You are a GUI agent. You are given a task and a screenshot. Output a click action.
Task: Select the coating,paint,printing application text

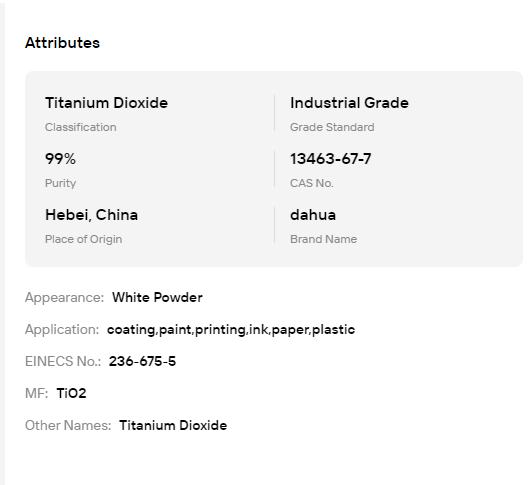[231, 330]
